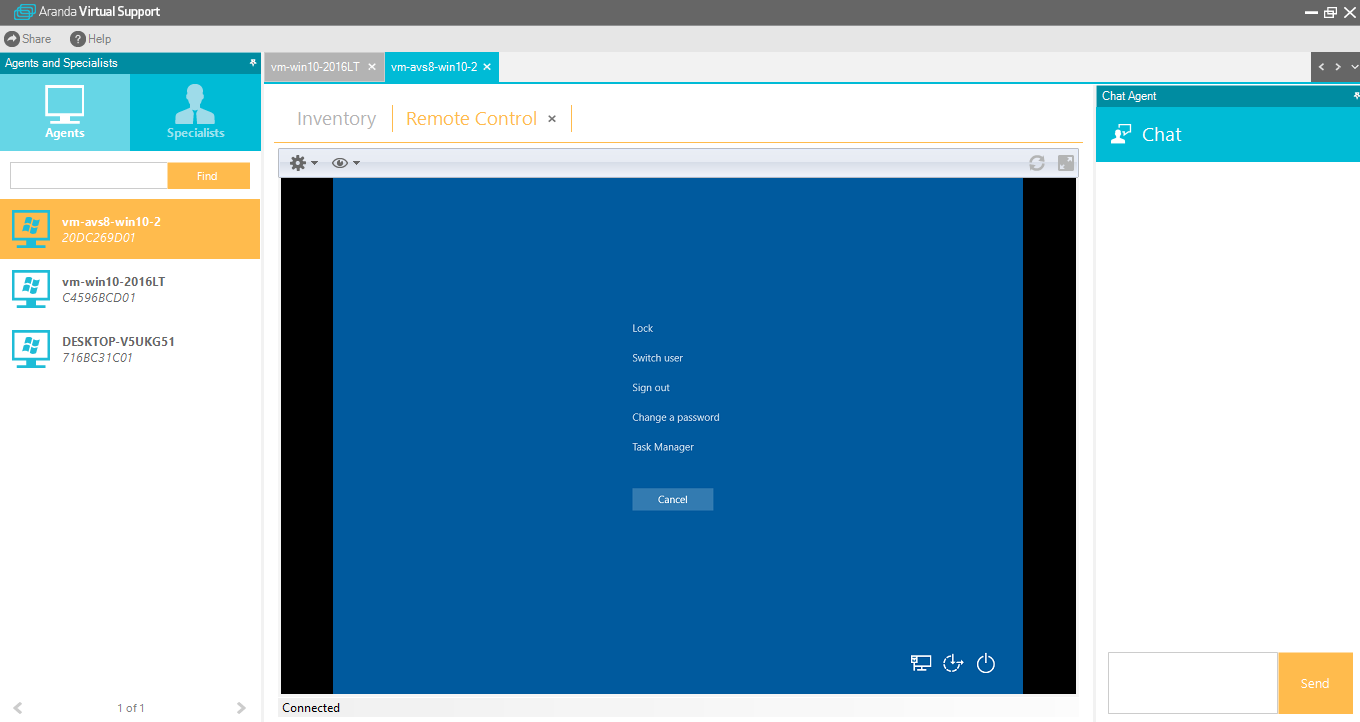Click the Cancel button on remote screen

point(673,499)
